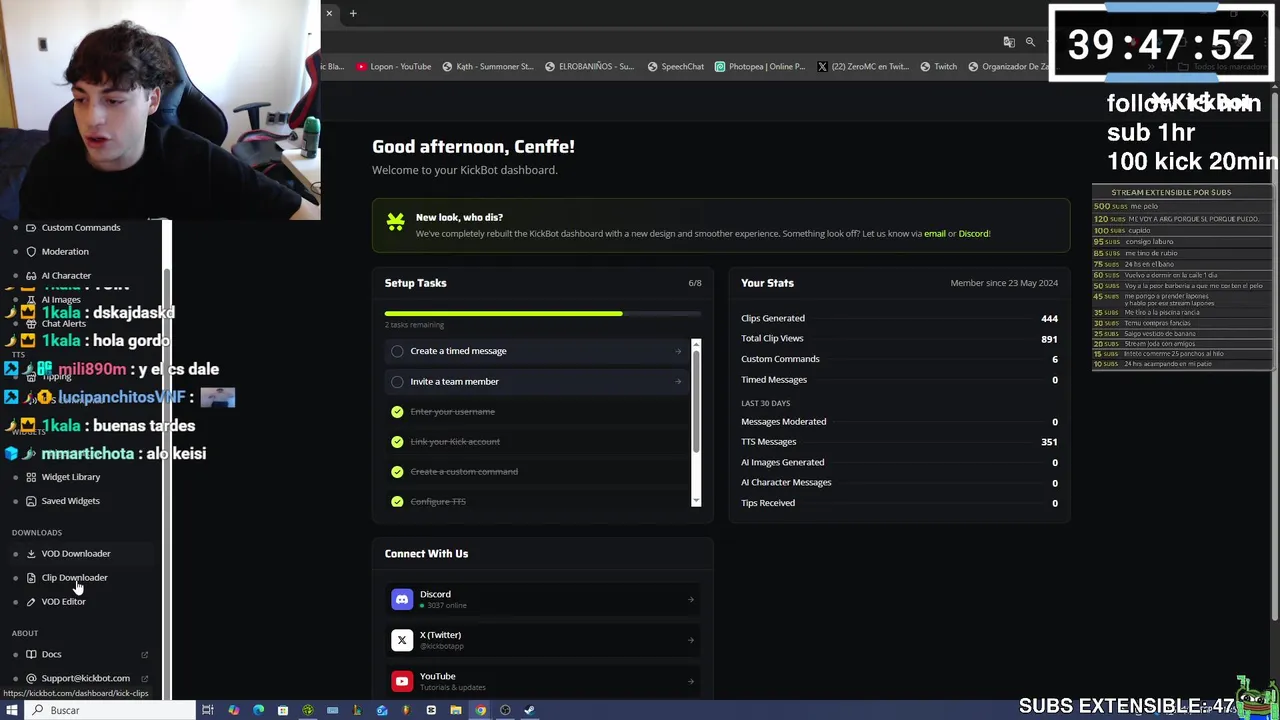1280x720 pixels.
Task: Open the Photopea bookmark
Action: 760,67
